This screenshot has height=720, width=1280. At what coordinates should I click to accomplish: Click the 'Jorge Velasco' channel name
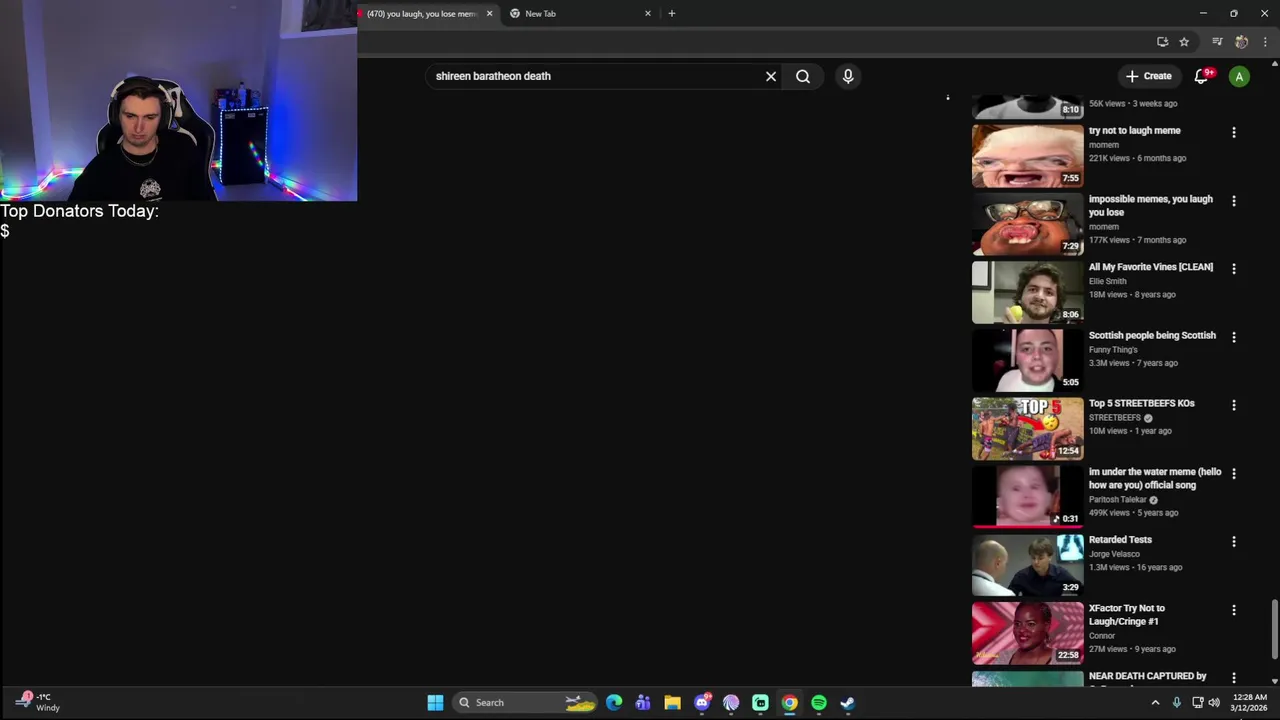coord(1114,554)
